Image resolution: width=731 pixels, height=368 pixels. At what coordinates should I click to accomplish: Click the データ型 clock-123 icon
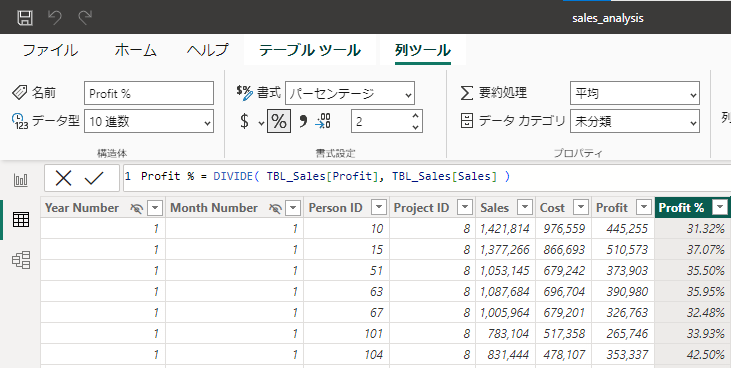[x=20, y=121]
